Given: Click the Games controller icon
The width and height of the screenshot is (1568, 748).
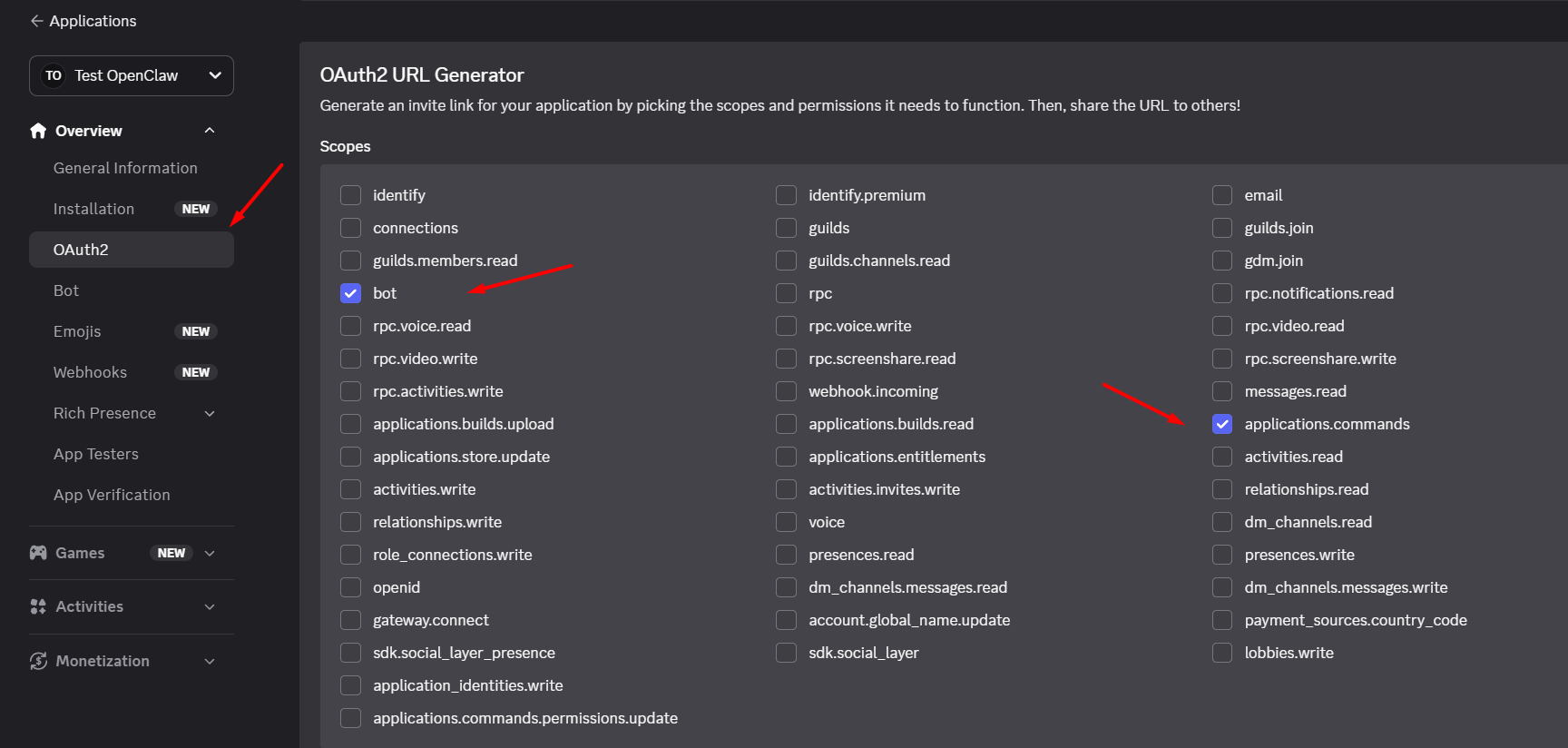Looking at the screenshot, I should 38,553.
